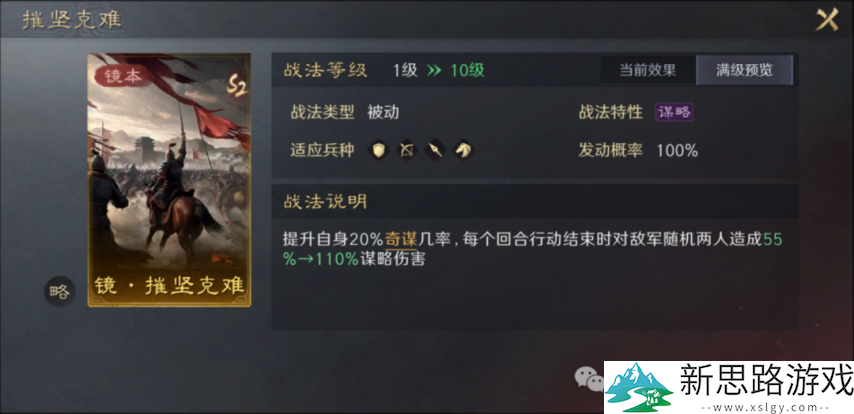The image size is (854, 414).
Task: Tap the round 略 badge icon
Action: [x=59, y=291]
